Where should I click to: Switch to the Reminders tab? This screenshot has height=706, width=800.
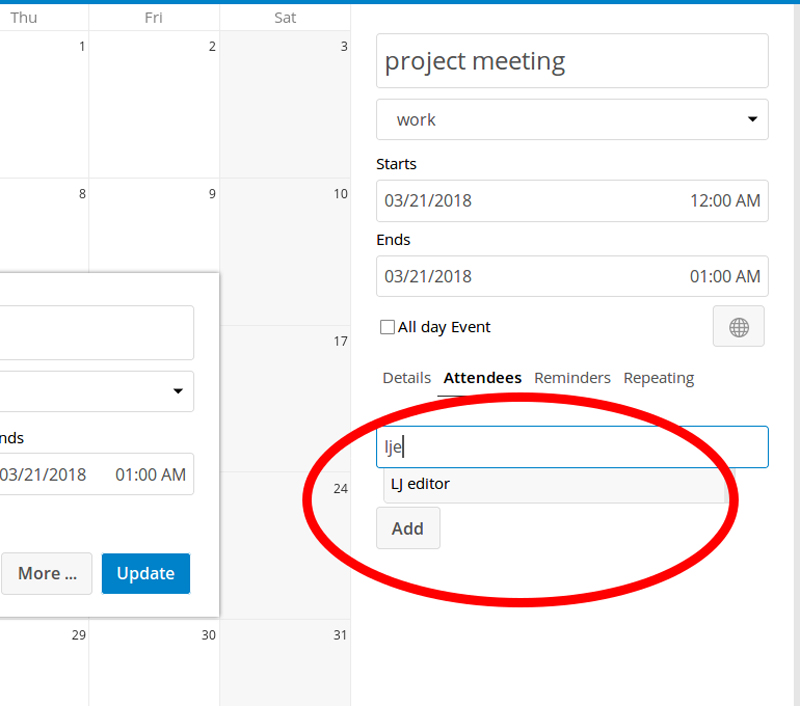tap(572, 378)
